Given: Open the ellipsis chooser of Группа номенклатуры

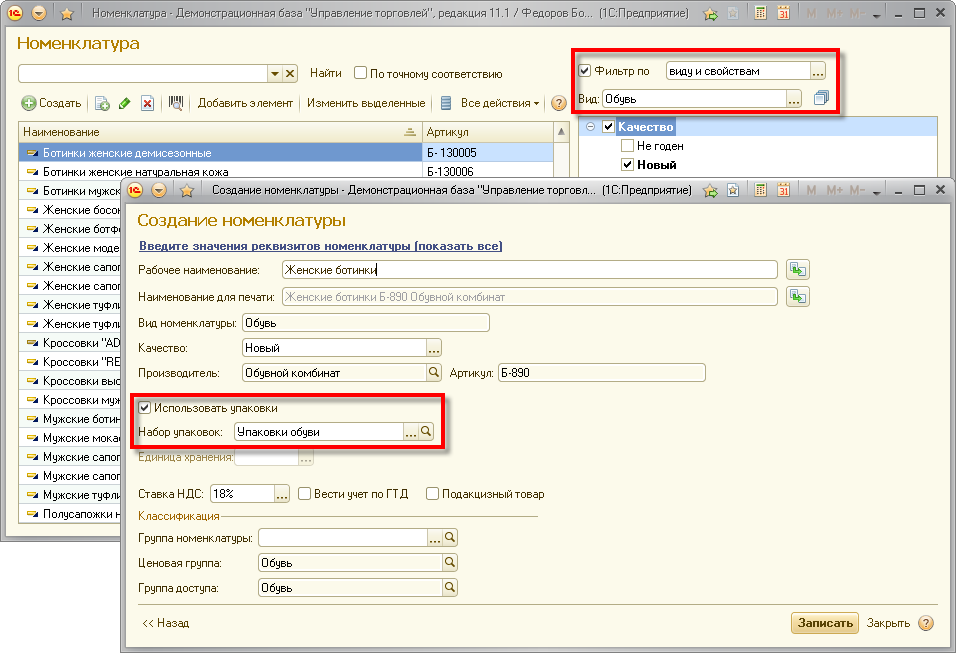Looking at the screenshot, I should coord(434,538).
